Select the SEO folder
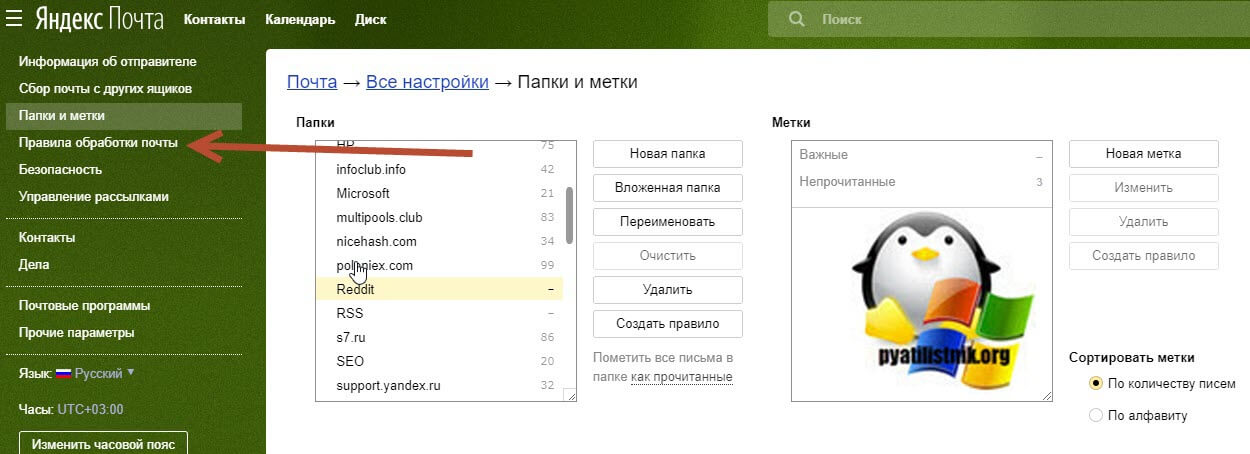Viewport: 1250px width, 454px height. (439, 362)
